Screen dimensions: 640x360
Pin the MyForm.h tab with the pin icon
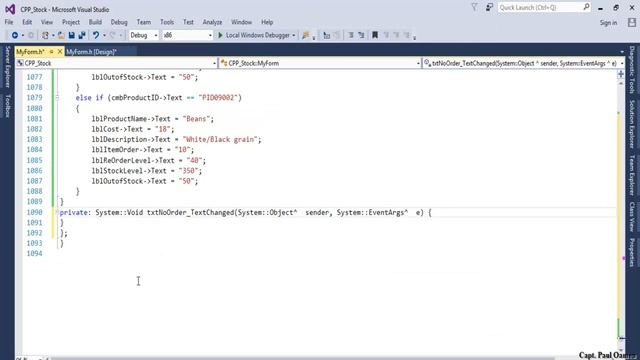[51, 52]
